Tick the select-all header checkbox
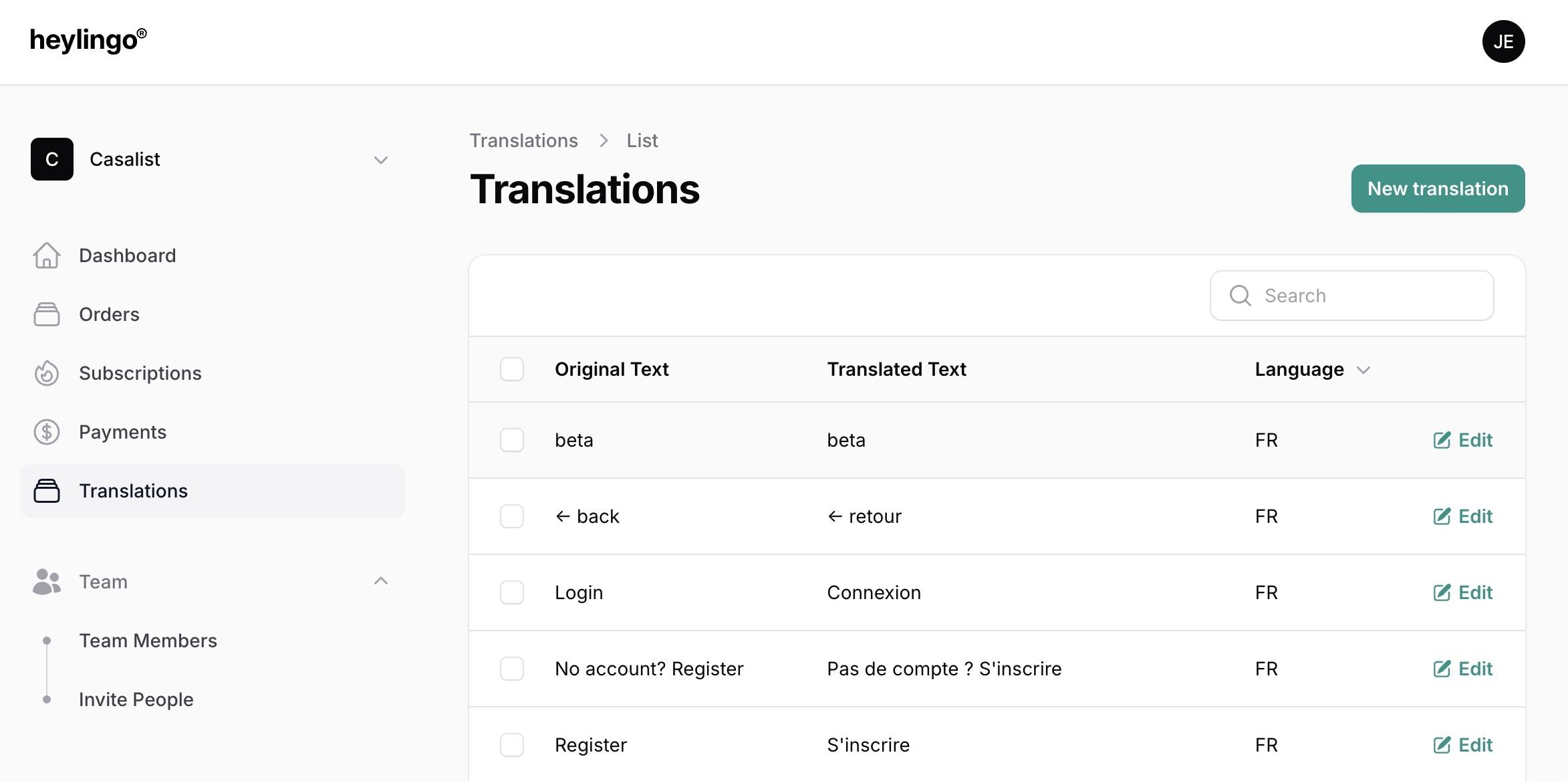Image resolution: width=1568 pixels, height=781 pixels. coord(512,369)
